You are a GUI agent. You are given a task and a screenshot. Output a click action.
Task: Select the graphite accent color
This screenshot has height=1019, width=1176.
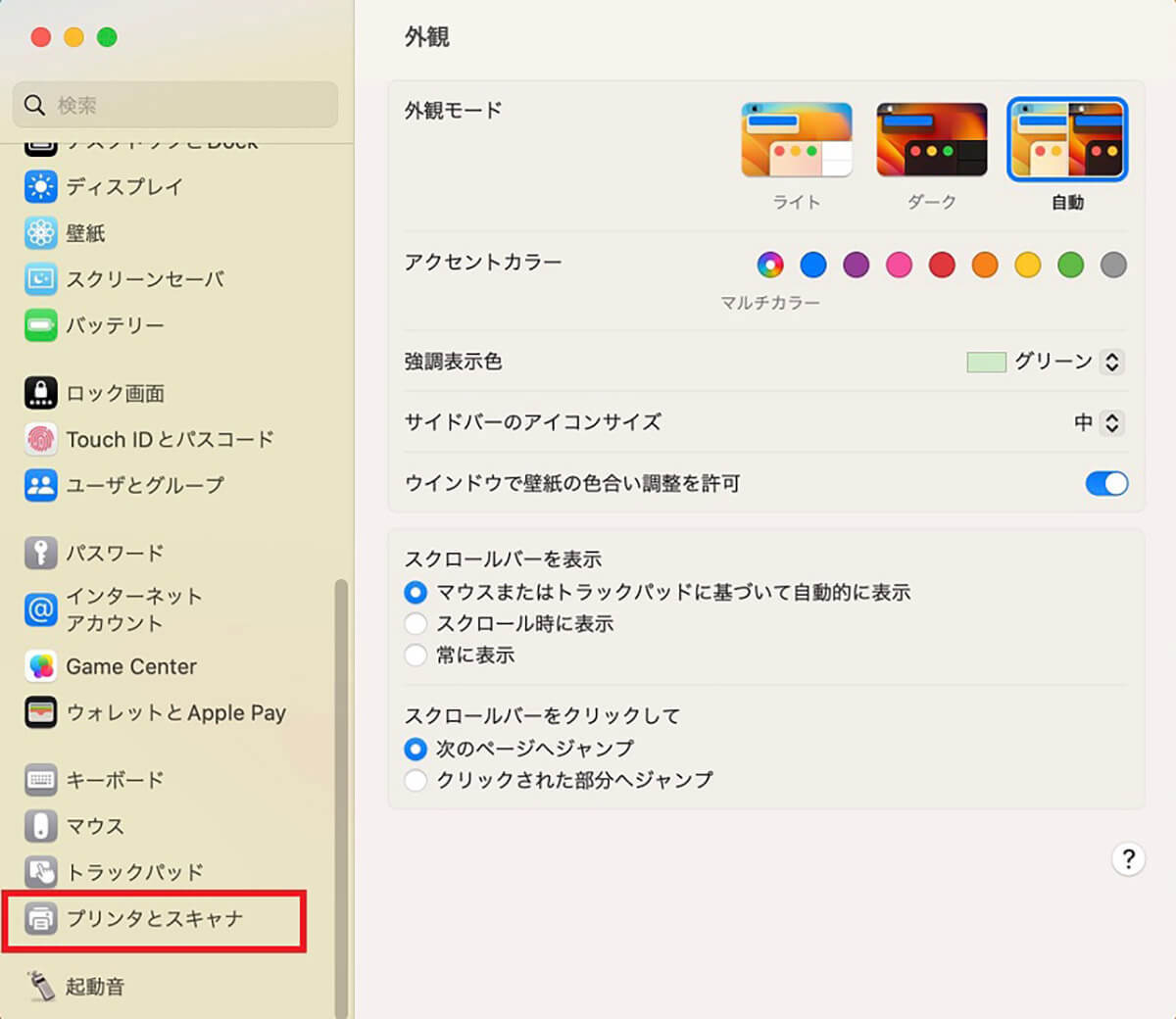(1113, 265)
